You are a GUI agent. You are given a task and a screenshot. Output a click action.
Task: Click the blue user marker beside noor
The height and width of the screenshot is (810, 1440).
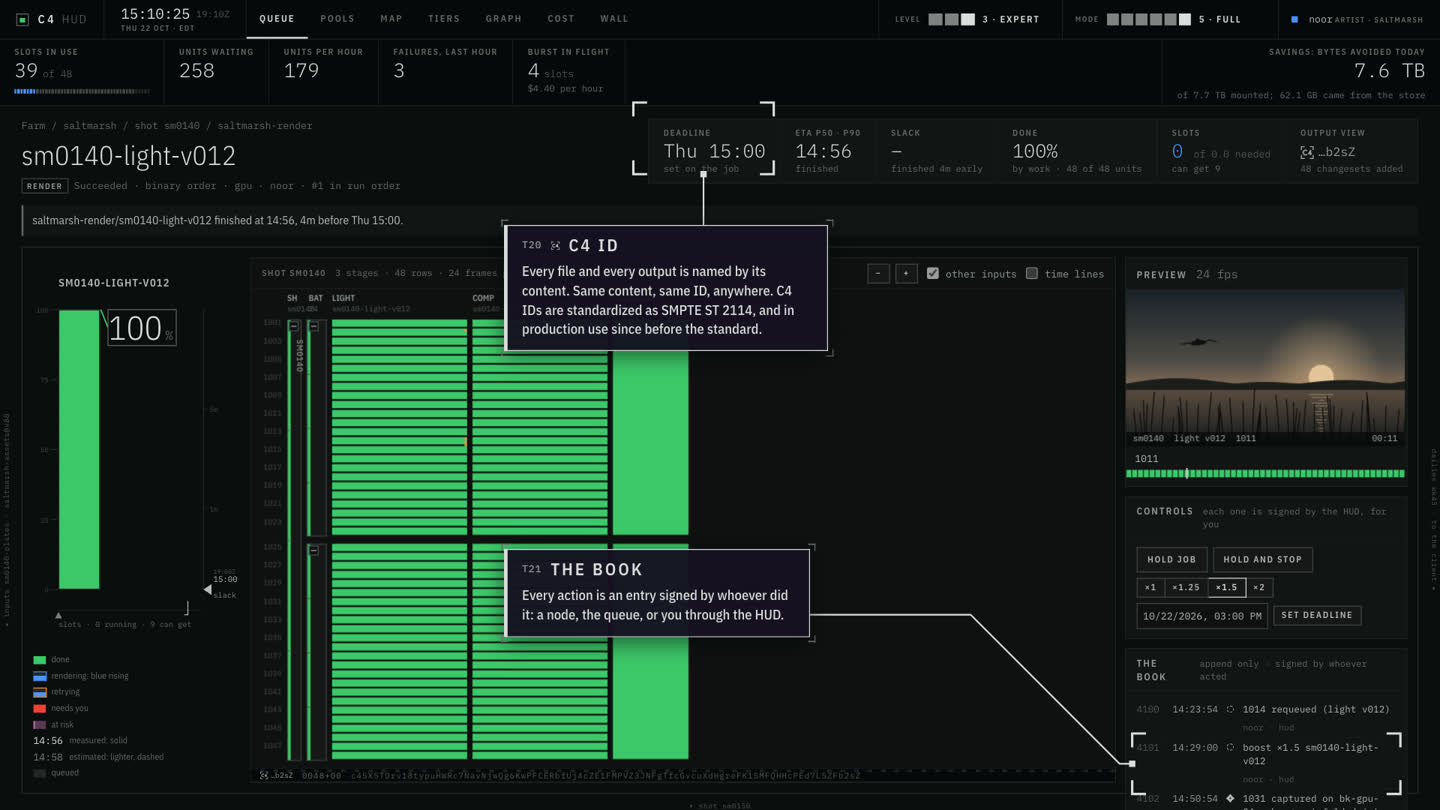1295,19
